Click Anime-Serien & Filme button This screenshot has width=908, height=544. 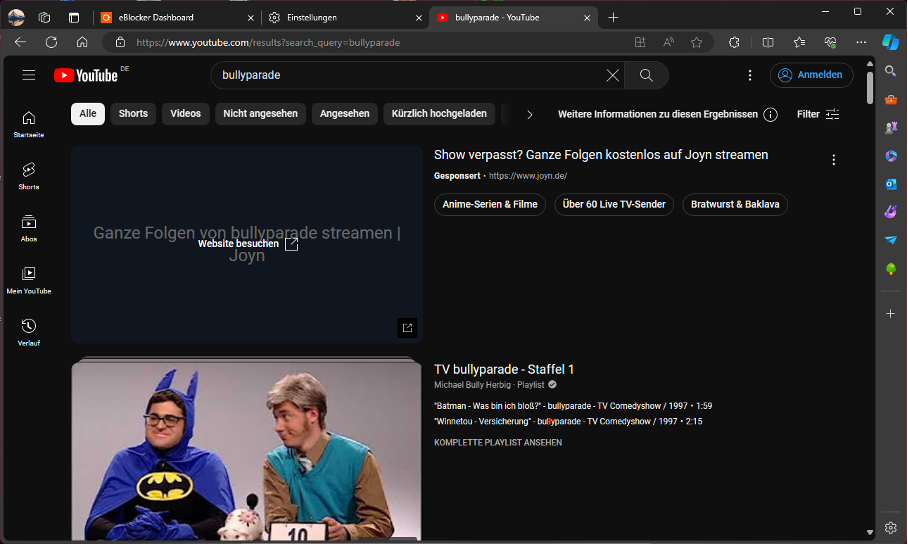490,205
